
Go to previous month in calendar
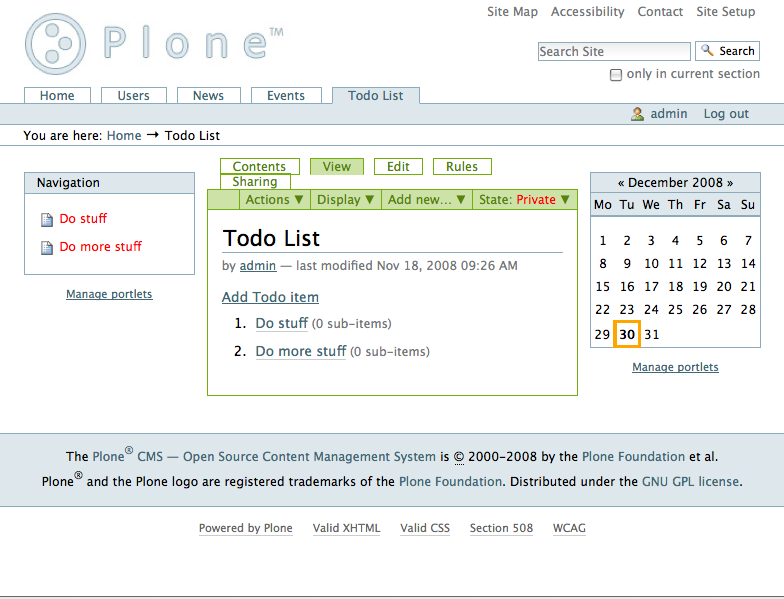coord(621,183)
